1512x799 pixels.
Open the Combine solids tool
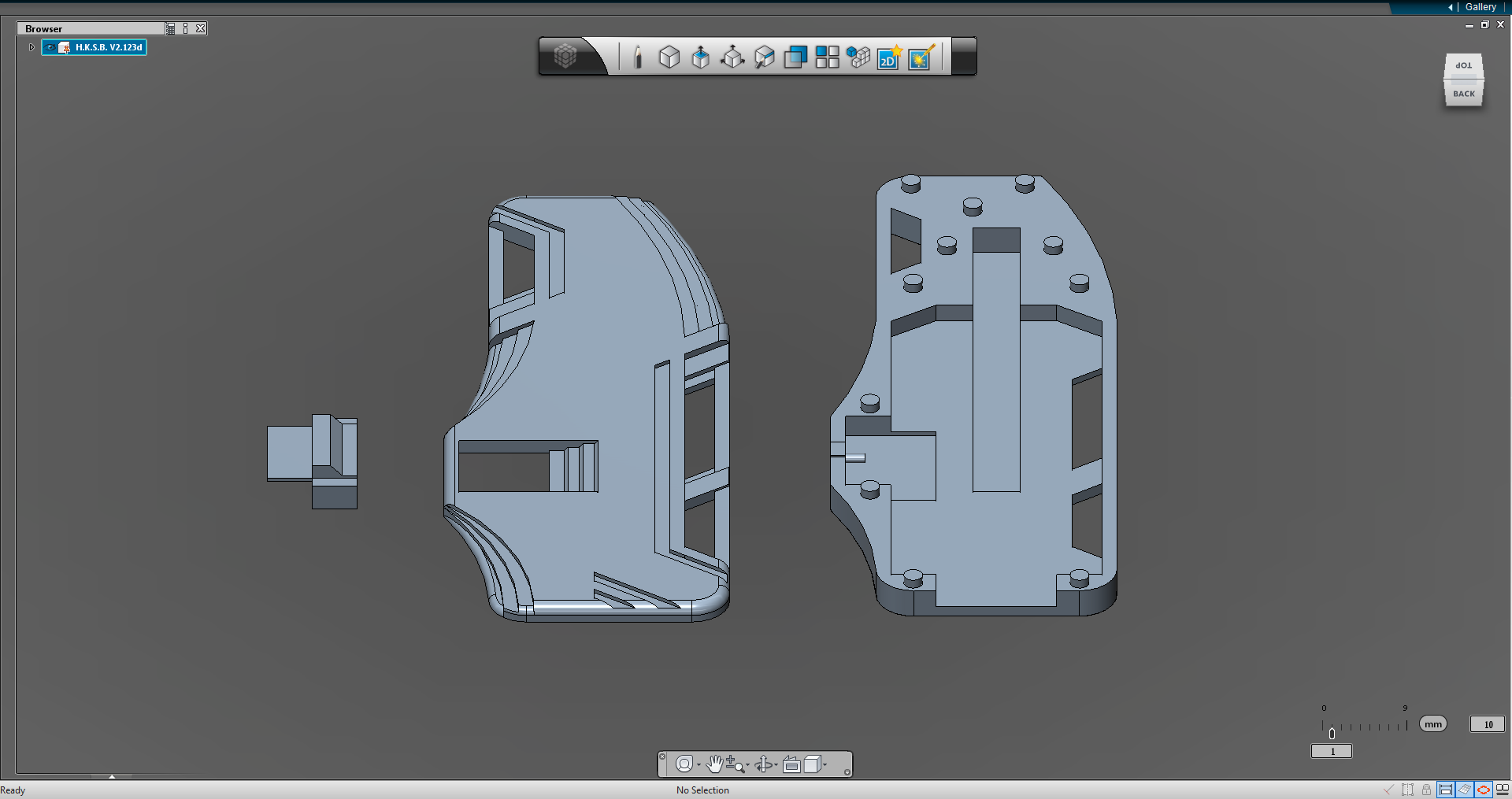pyautogui.click(x=795, y=57)
